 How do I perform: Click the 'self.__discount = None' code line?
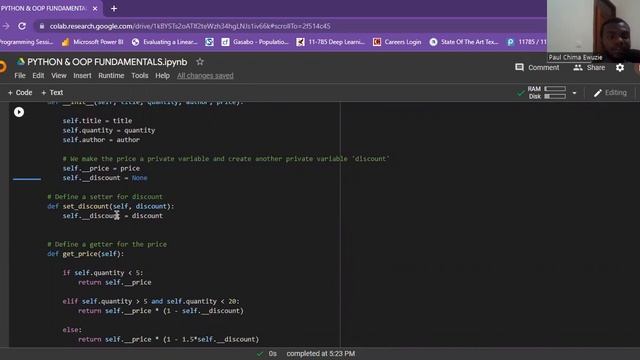[105, 178]
